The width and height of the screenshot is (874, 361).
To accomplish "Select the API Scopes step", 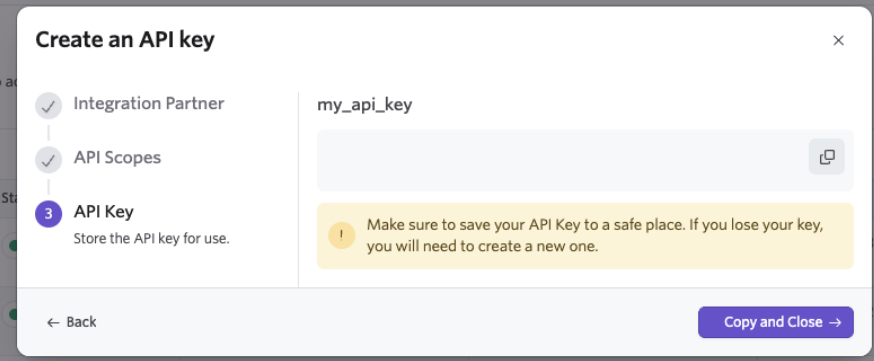I will point(118,158).
